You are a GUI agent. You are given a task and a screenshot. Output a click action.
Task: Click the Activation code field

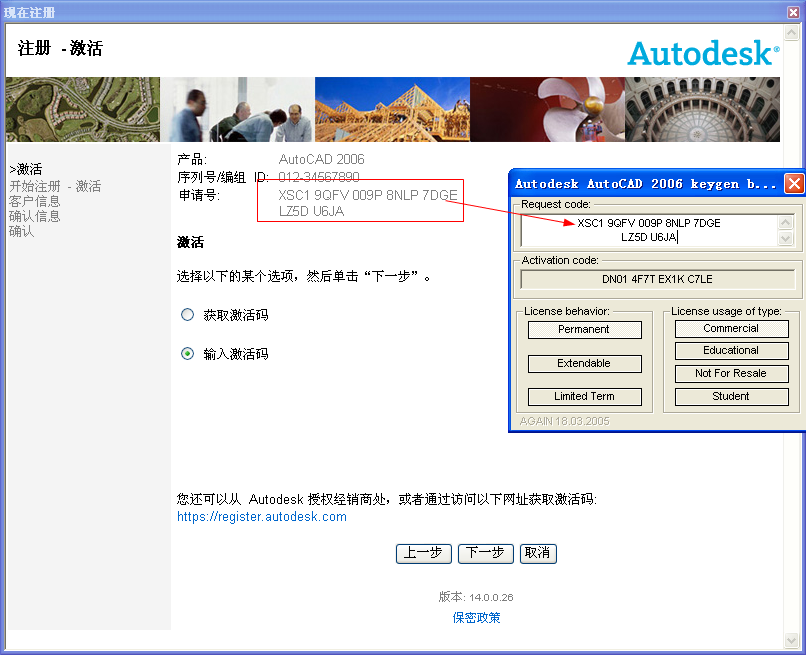click(657, 279)
